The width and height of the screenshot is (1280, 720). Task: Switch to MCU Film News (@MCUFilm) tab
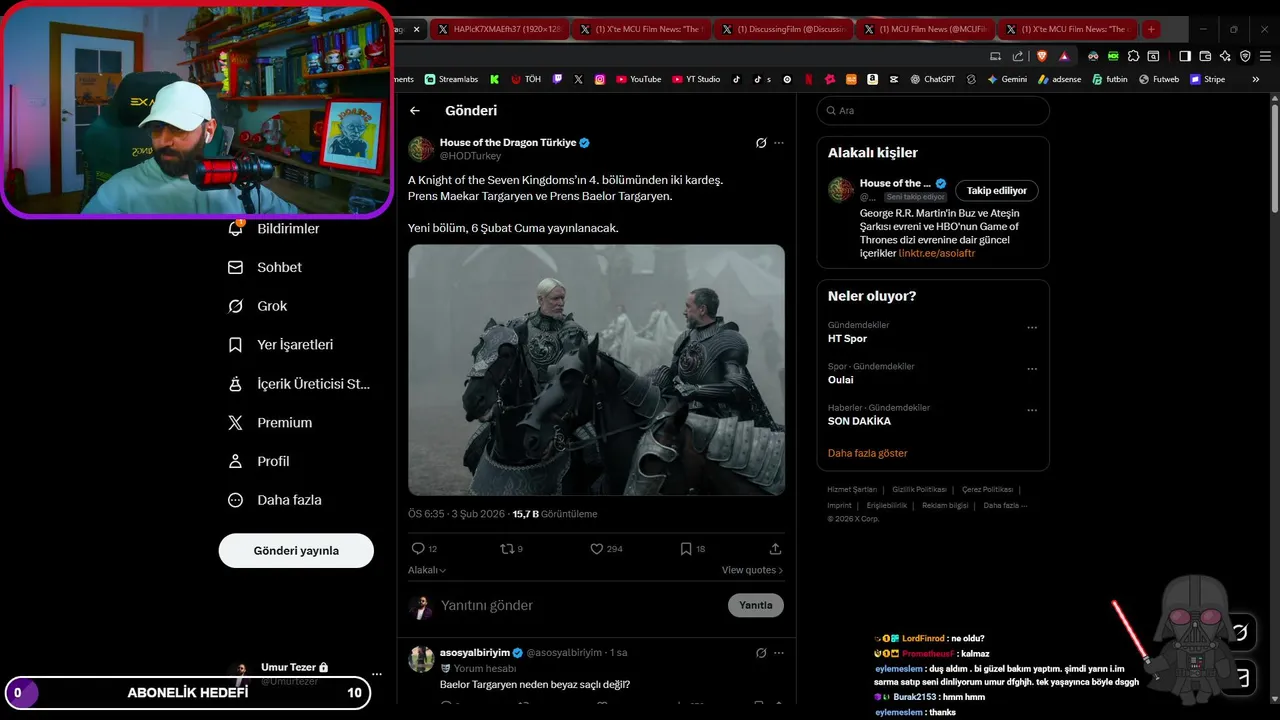(927, 30)
